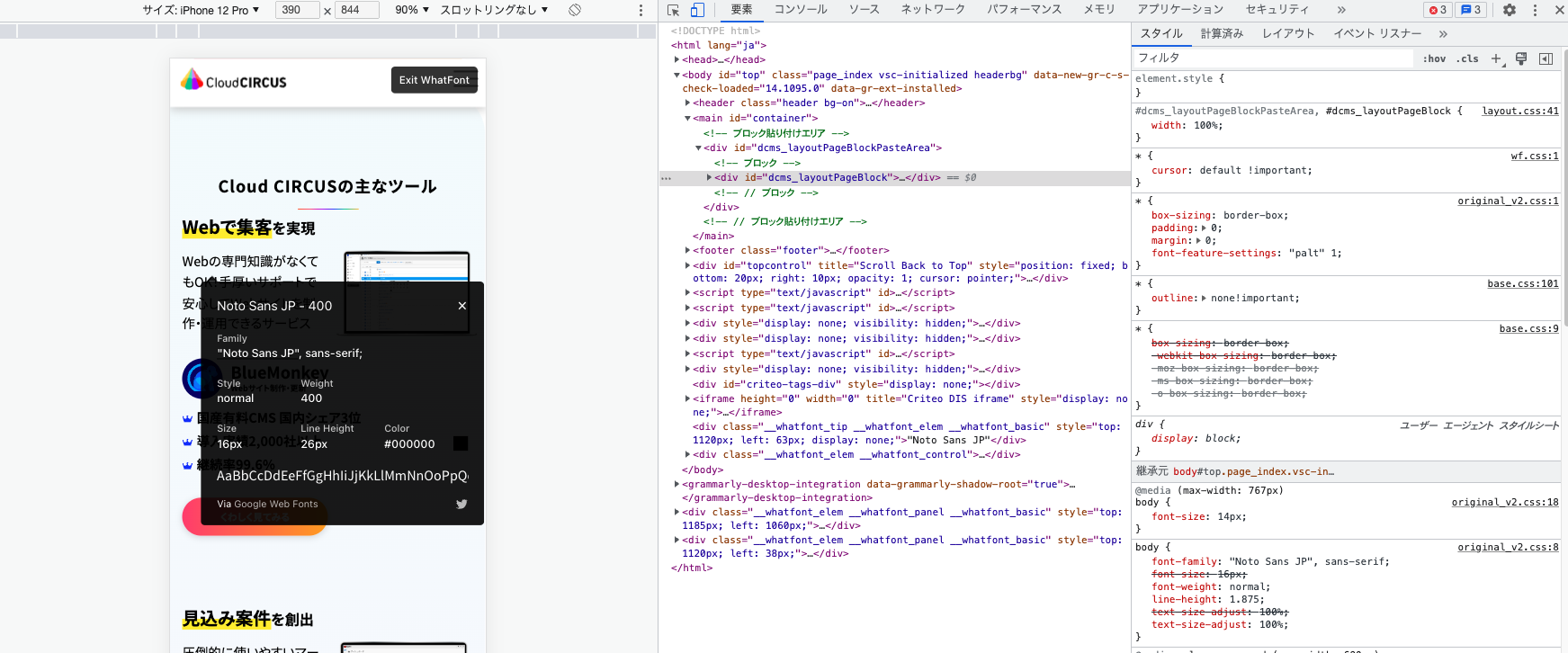Open the レイアウト styles tab
Image resolution: width=1568 pixels, height=653 pixels.
(x=1288, y=34)
